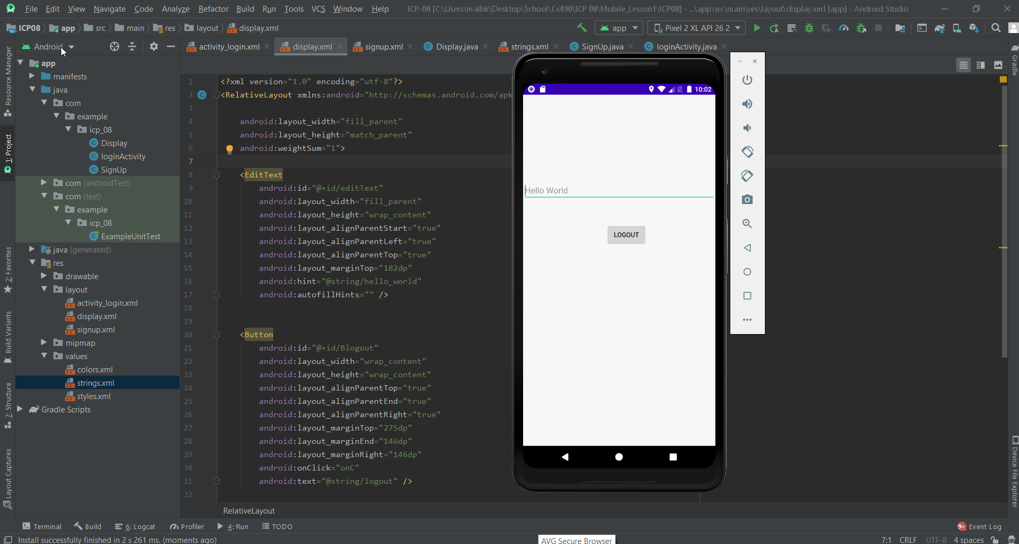Open the app run configuration dropdown
This screenshot has width=1019, height=544.
pos(619,28)
